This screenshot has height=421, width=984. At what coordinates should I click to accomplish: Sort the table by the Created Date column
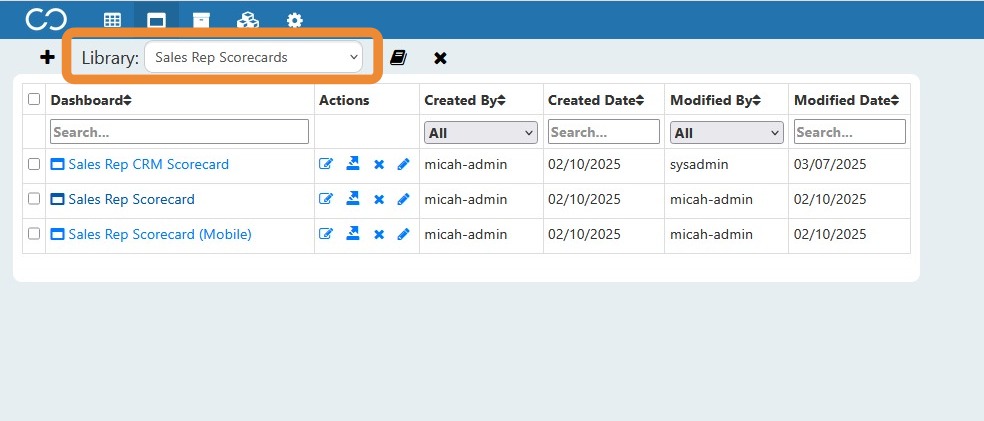click(x=596, y=100)
